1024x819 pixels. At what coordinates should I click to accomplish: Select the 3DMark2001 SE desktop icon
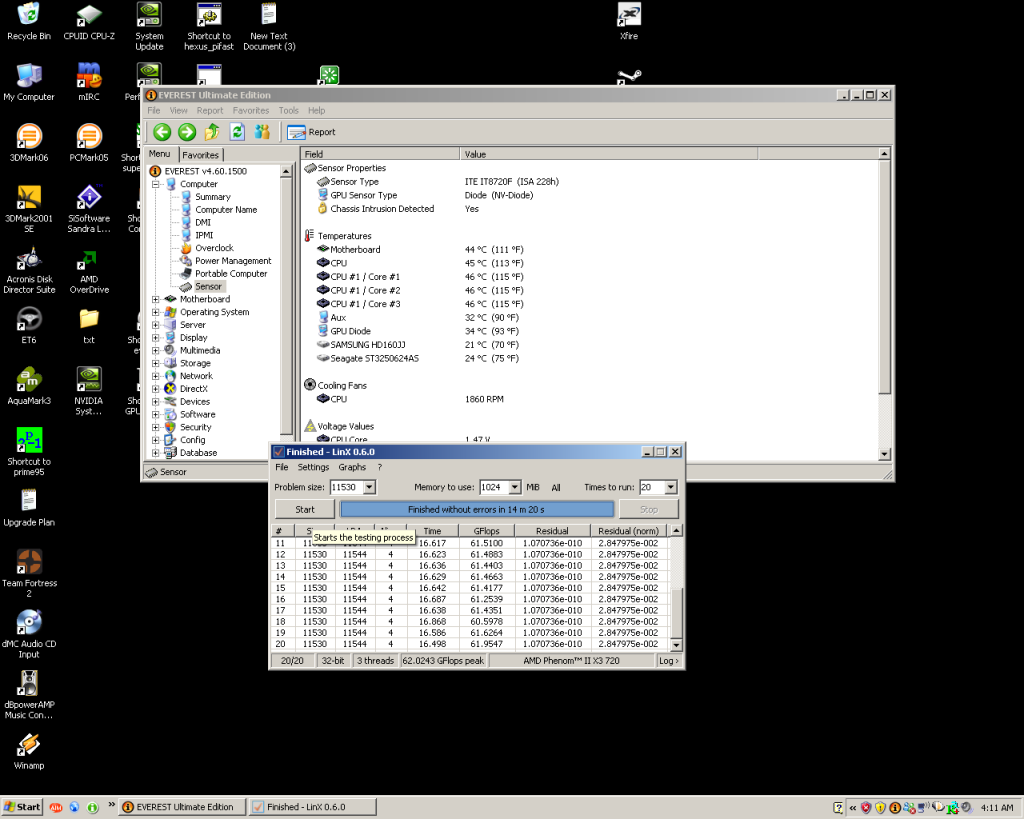click(x=29, y=209)
